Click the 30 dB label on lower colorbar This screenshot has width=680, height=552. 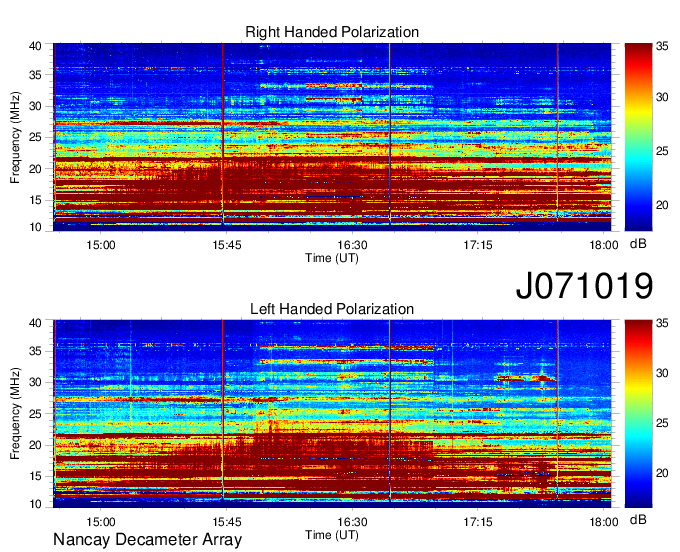pos(662,373)
